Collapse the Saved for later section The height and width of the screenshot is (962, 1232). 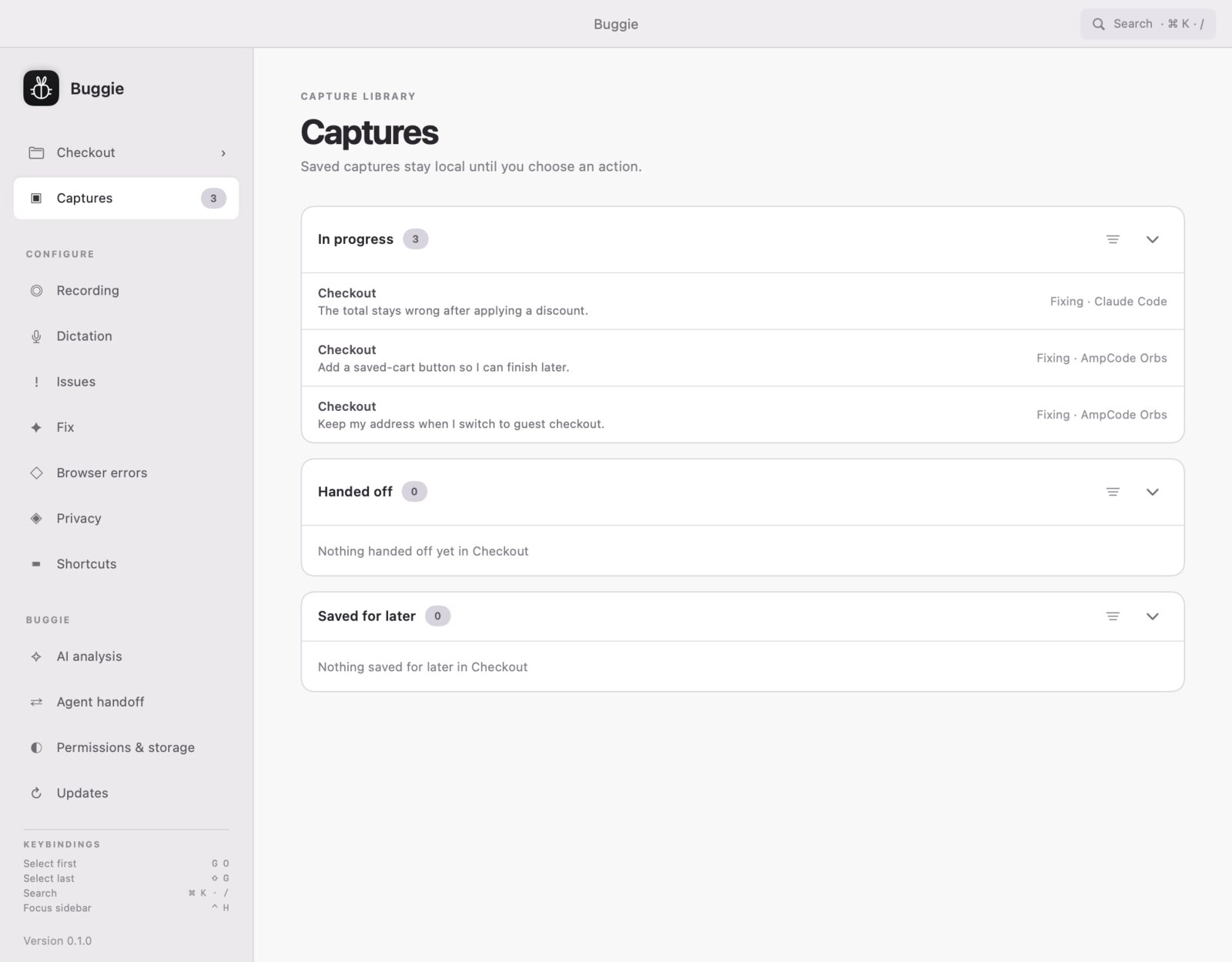click(1153, 616)
